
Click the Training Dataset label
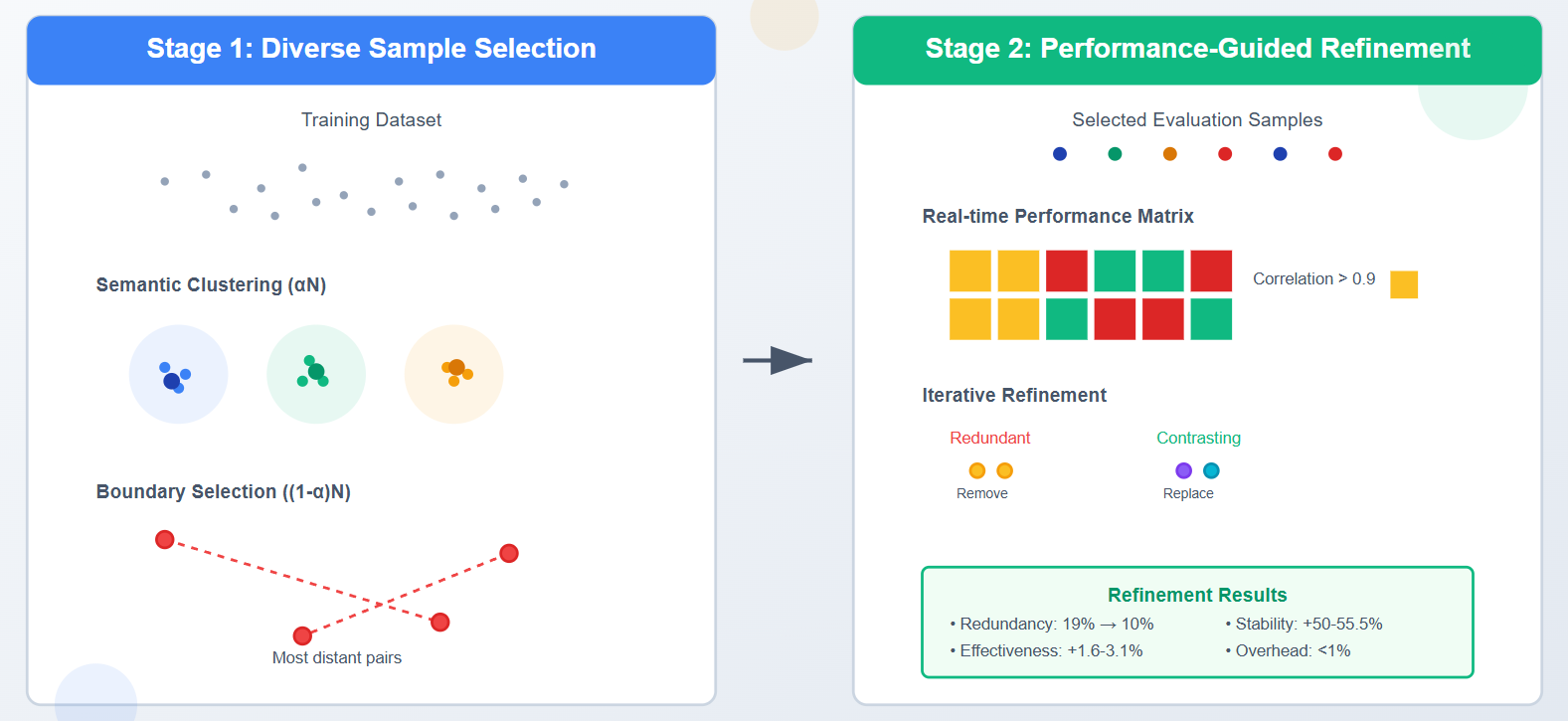[371, 119]
